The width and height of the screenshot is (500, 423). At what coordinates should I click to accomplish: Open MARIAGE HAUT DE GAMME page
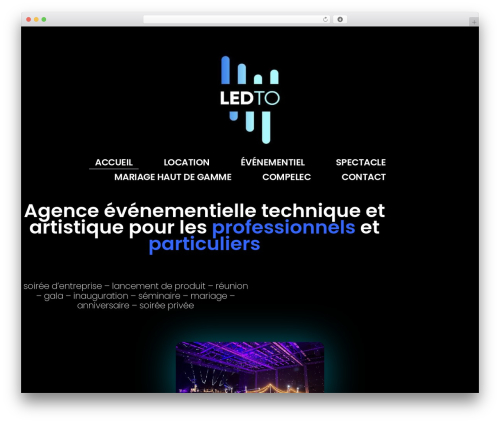(x=173, y=177)
